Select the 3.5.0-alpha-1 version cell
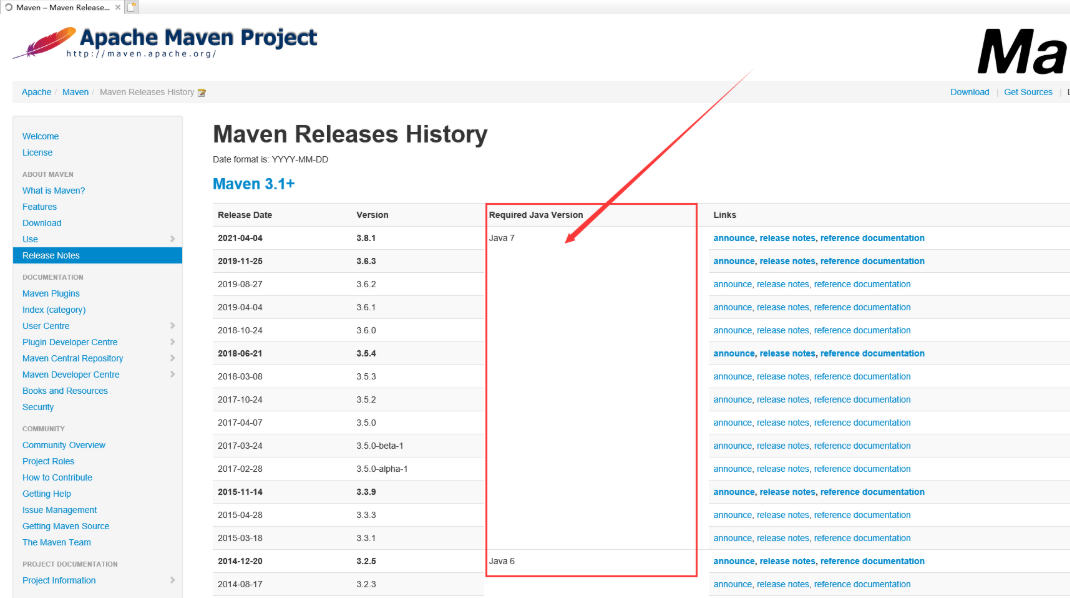 click(382, 469)
